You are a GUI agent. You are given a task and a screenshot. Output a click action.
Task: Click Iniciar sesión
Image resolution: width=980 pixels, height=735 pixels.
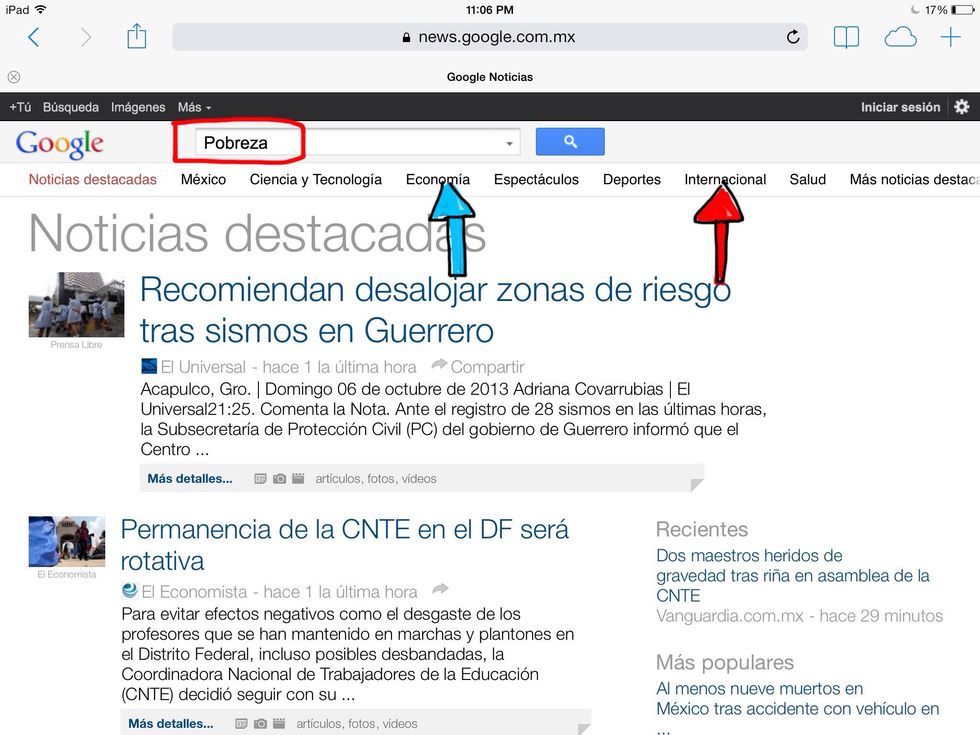point(900,107)
